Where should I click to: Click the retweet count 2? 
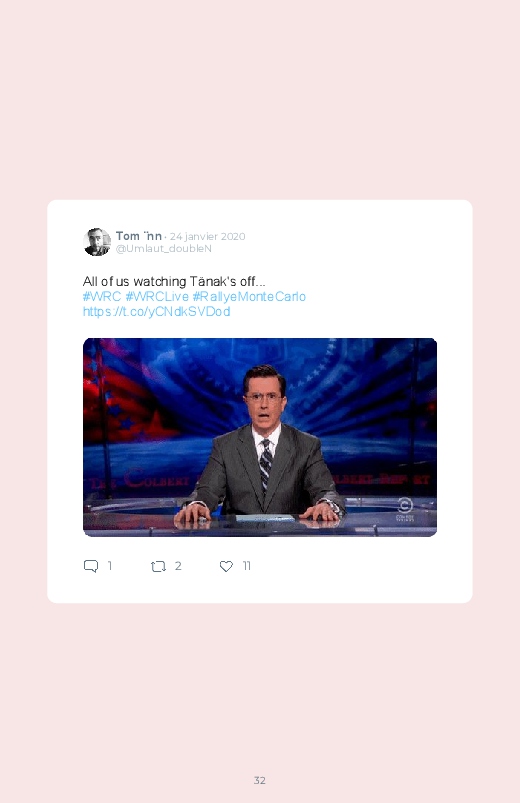click(x=178, y=566)
